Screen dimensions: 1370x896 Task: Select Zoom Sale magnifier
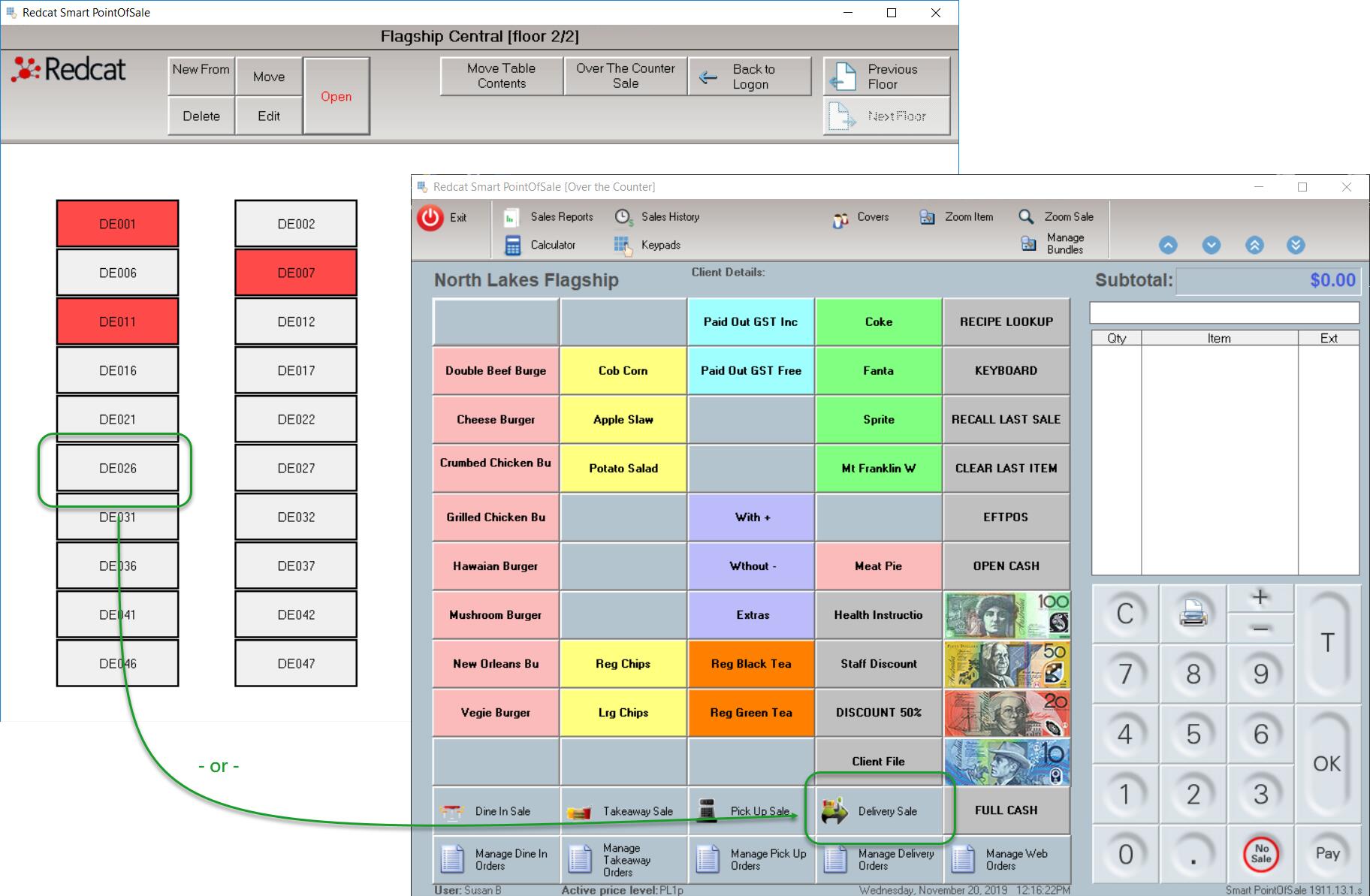coord(1026,217)
